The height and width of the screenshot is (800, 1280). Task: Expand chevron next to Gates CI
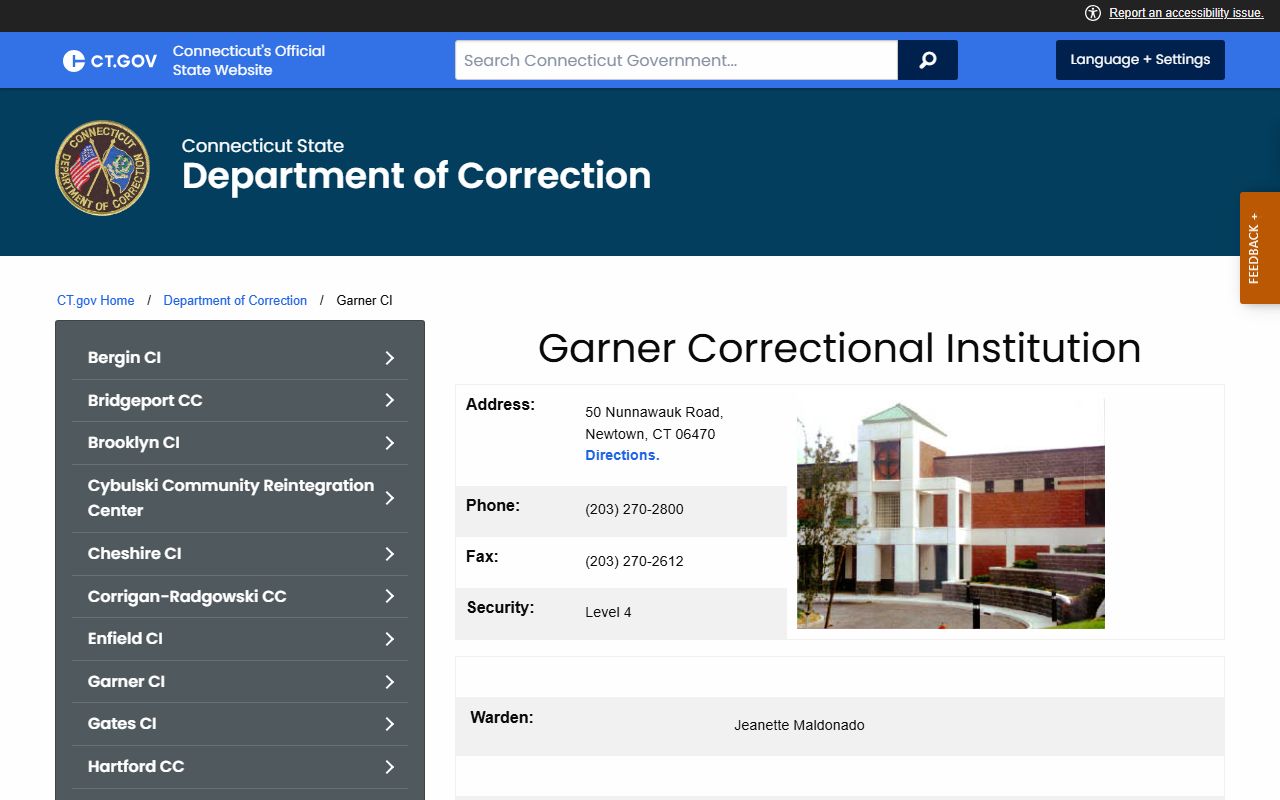tap(390, 724)
